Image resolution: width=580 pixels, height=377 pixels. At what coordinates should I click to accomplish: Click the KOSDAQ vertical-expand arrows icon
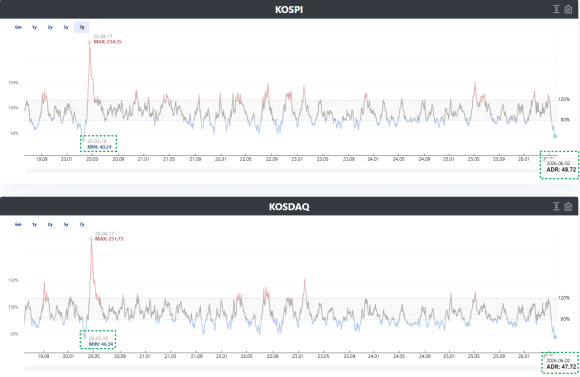point(556,206)
